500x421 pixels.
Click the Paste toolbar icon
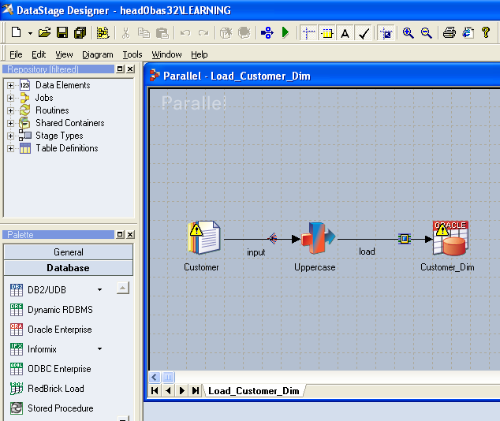[x=162, y=33]
